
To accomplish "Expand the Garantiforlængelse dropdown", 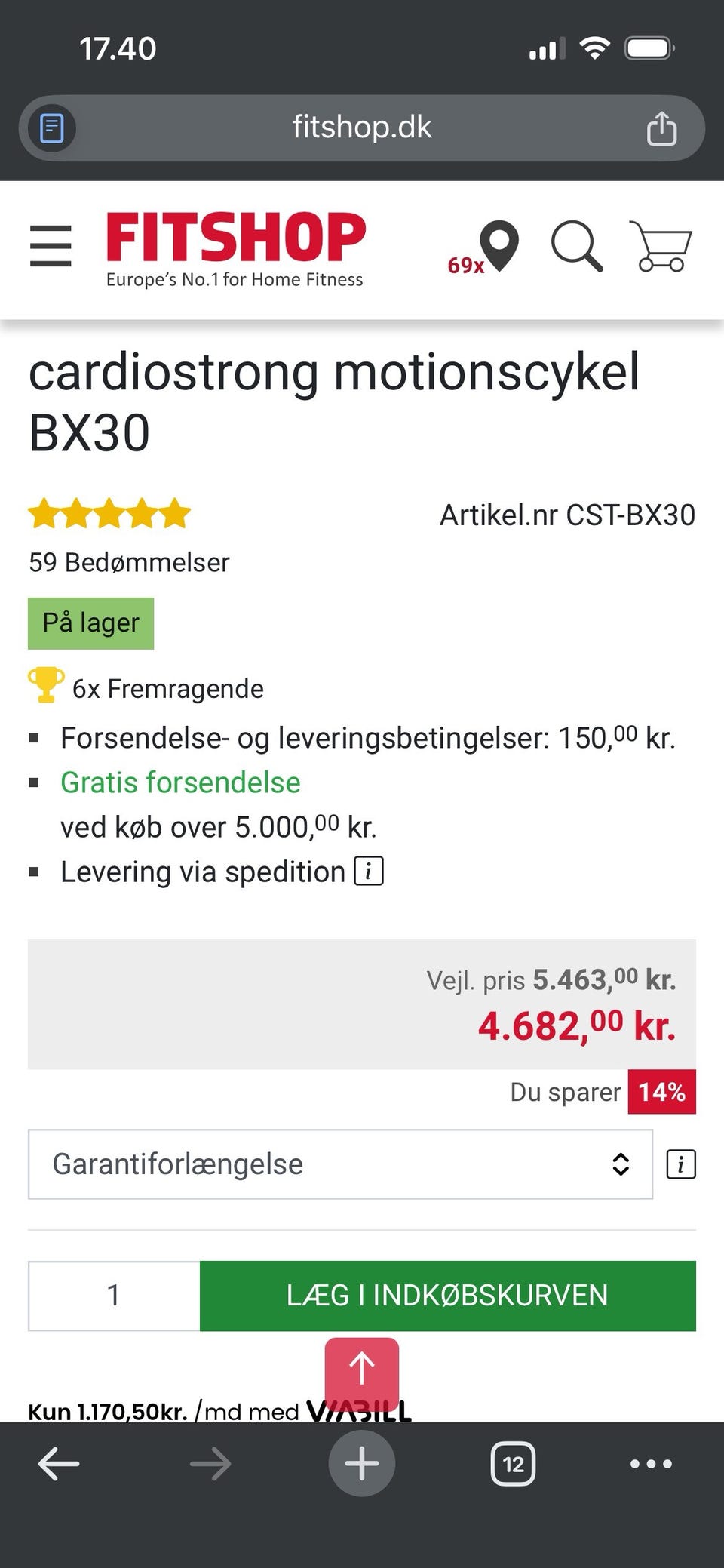I will [340, 1164].
